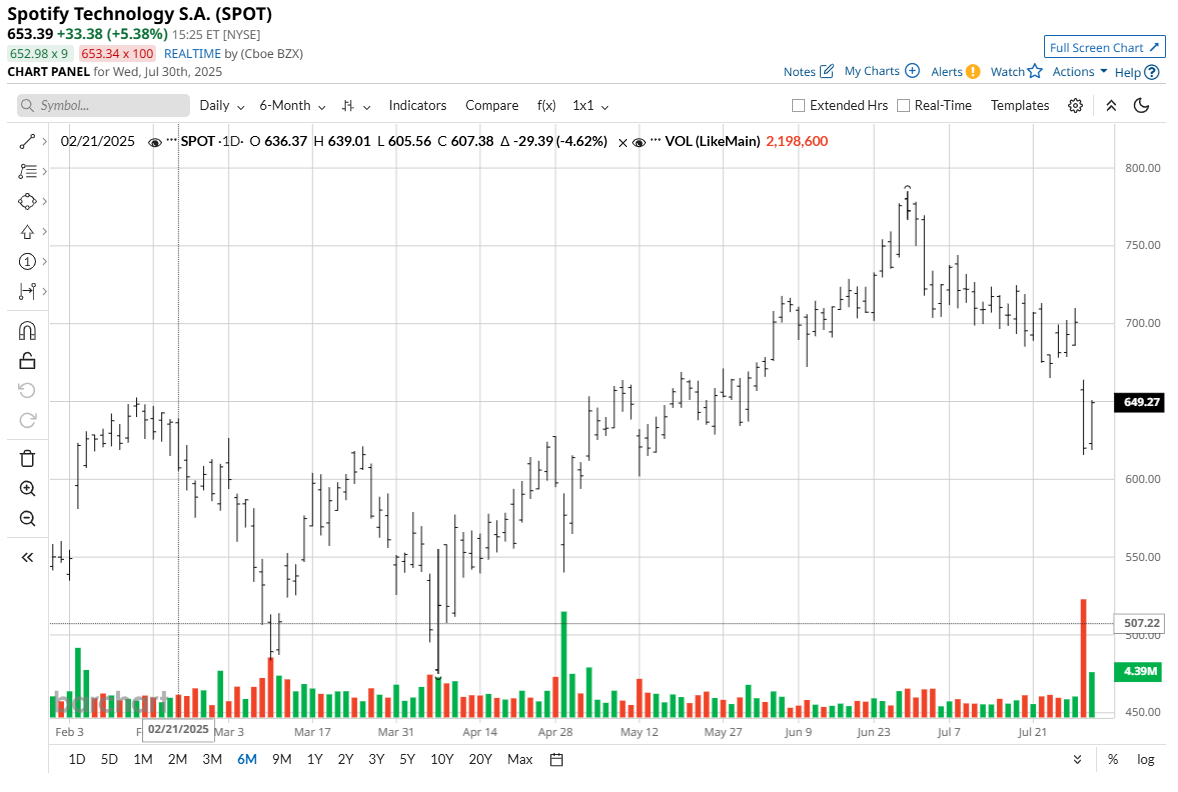Toggle log scale button
1178x792 pixels.
[x=1145, y=760]
